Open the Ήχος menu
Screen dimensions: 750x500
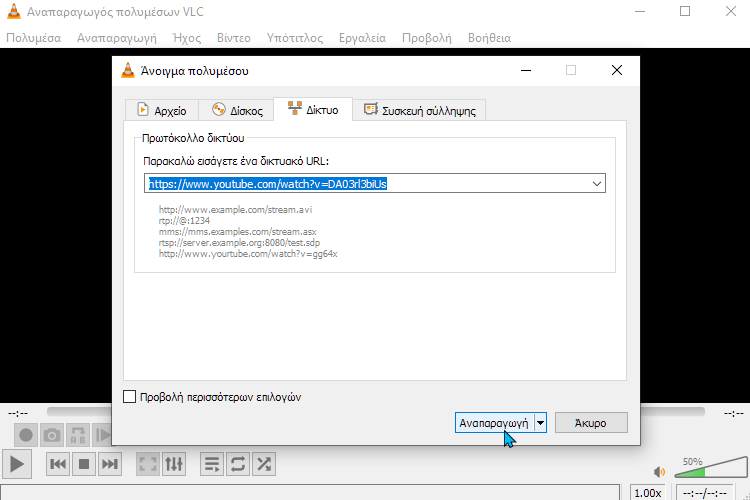pyautogui.click(x=187, y=38)
